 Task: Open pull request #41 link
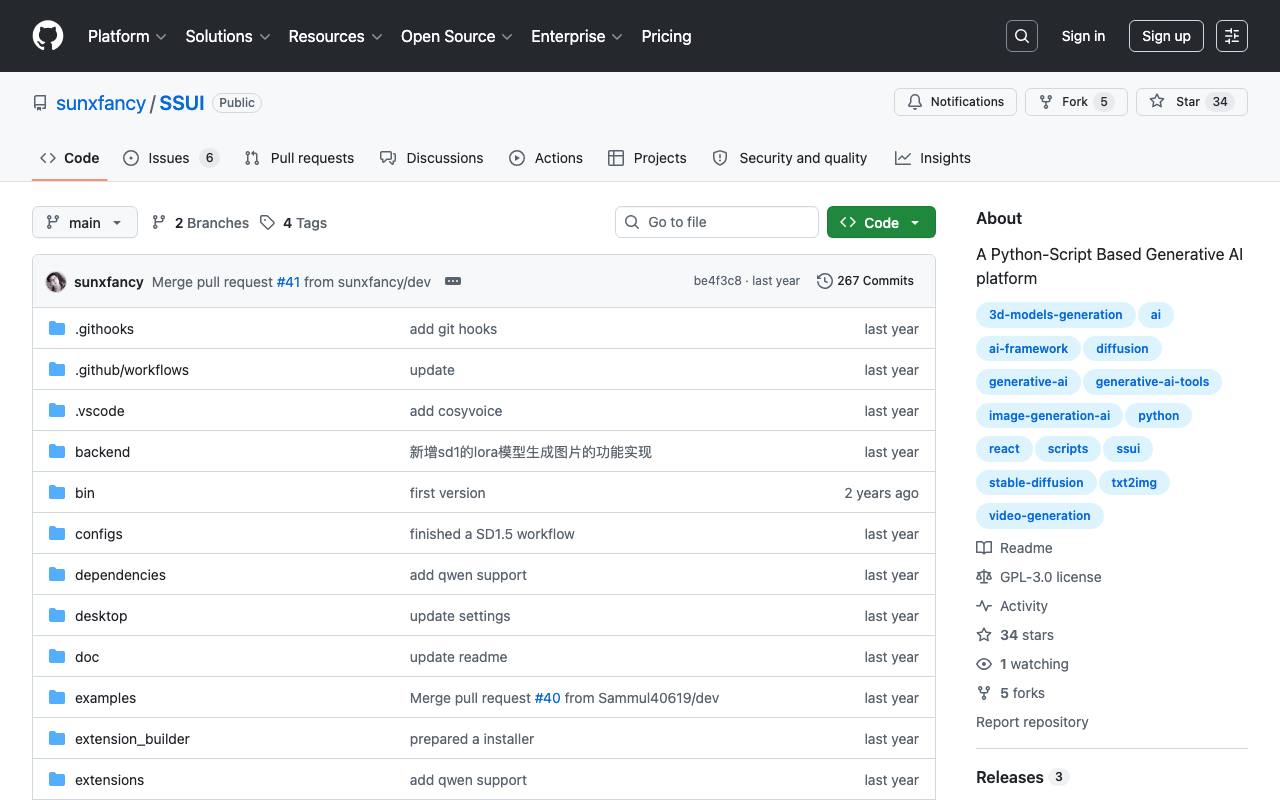click(x=288, y=282)
